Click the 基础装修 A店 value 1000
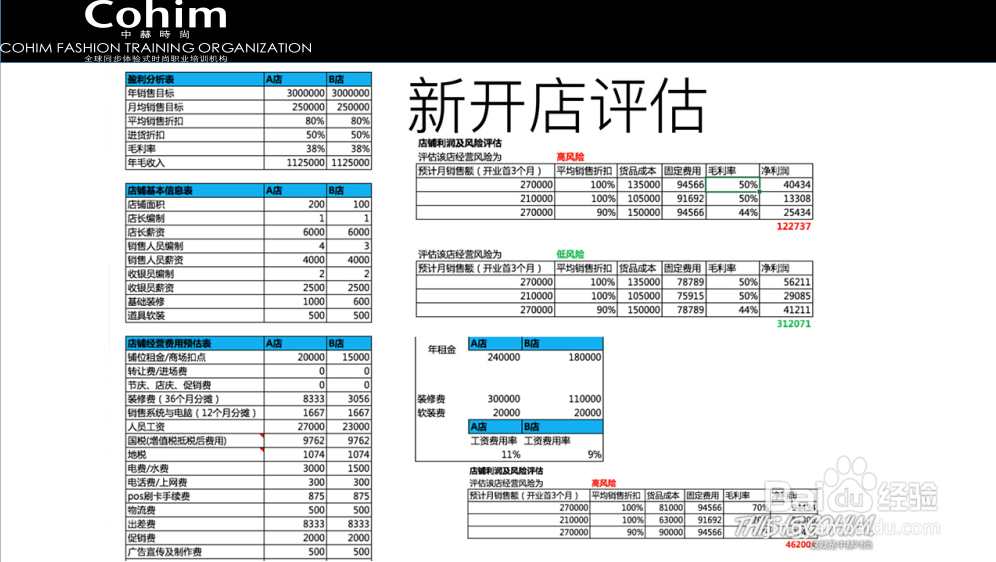Image resolution: width=996 pixels, height=562 pixels. click(314, 302)
